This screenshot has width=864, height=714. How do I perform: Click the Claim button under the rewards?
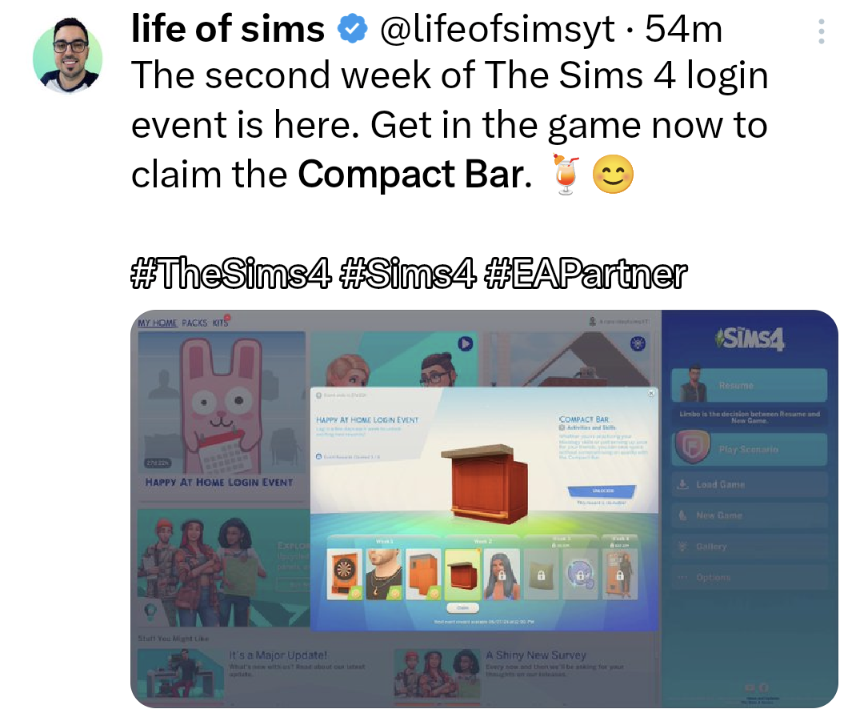(x=462, y=608)
